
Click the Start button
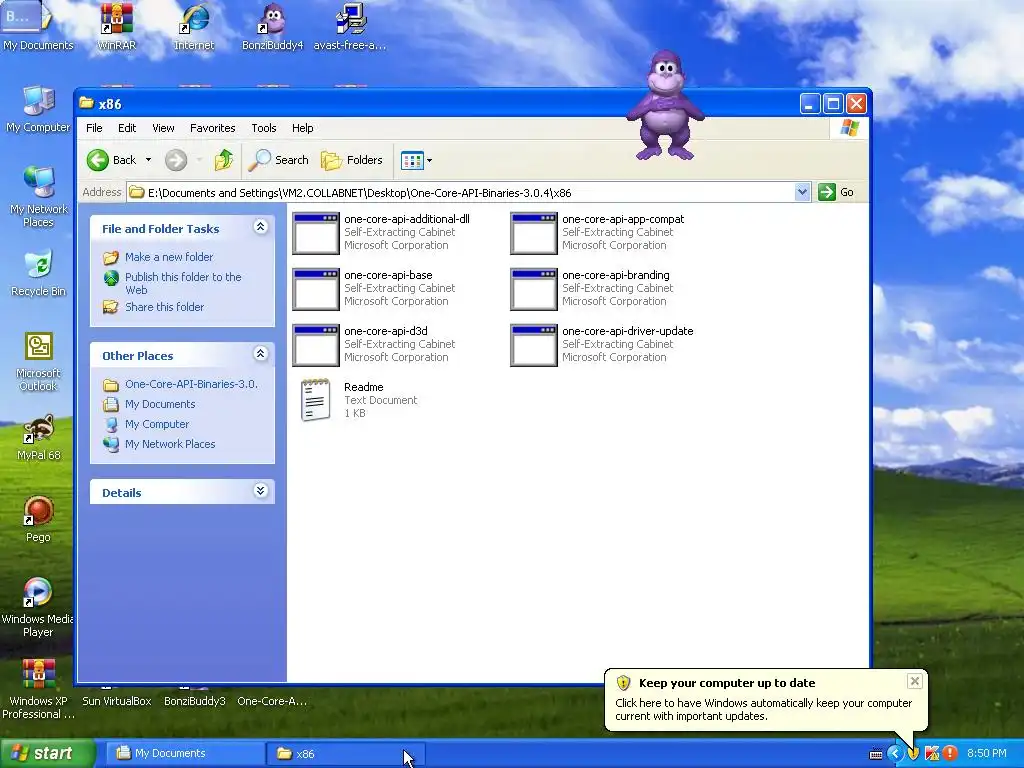tap(47, 753)
